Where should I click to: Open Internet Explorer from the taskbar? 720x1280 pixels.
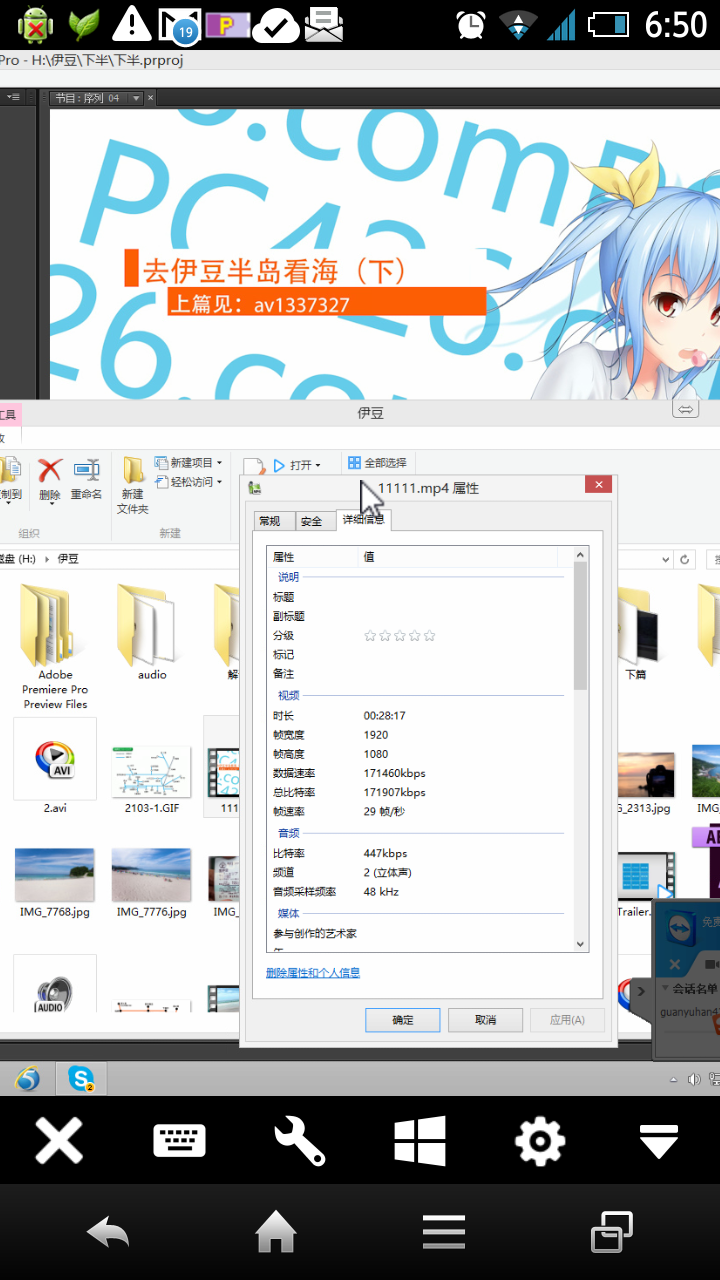click(27, 1079)
